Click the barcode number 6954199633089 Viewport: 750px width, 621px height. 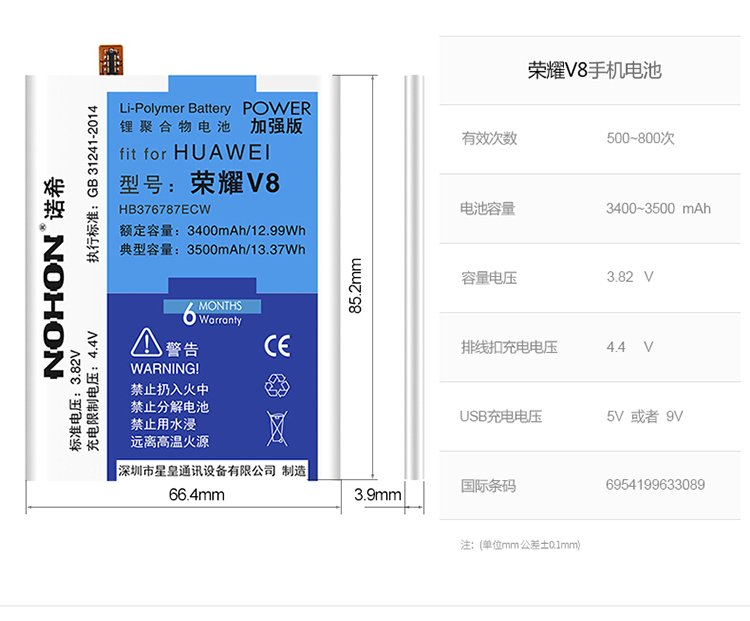click(655, 485)
